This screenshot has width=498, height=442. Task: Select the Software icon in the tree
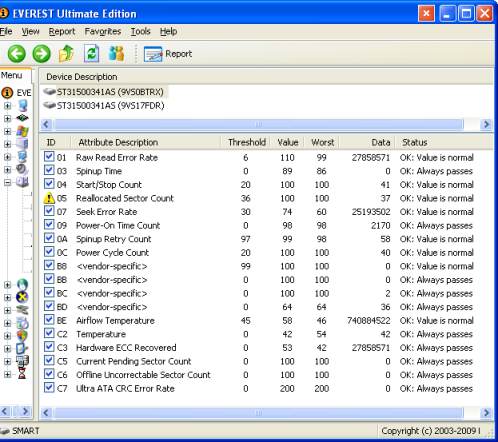22,323
